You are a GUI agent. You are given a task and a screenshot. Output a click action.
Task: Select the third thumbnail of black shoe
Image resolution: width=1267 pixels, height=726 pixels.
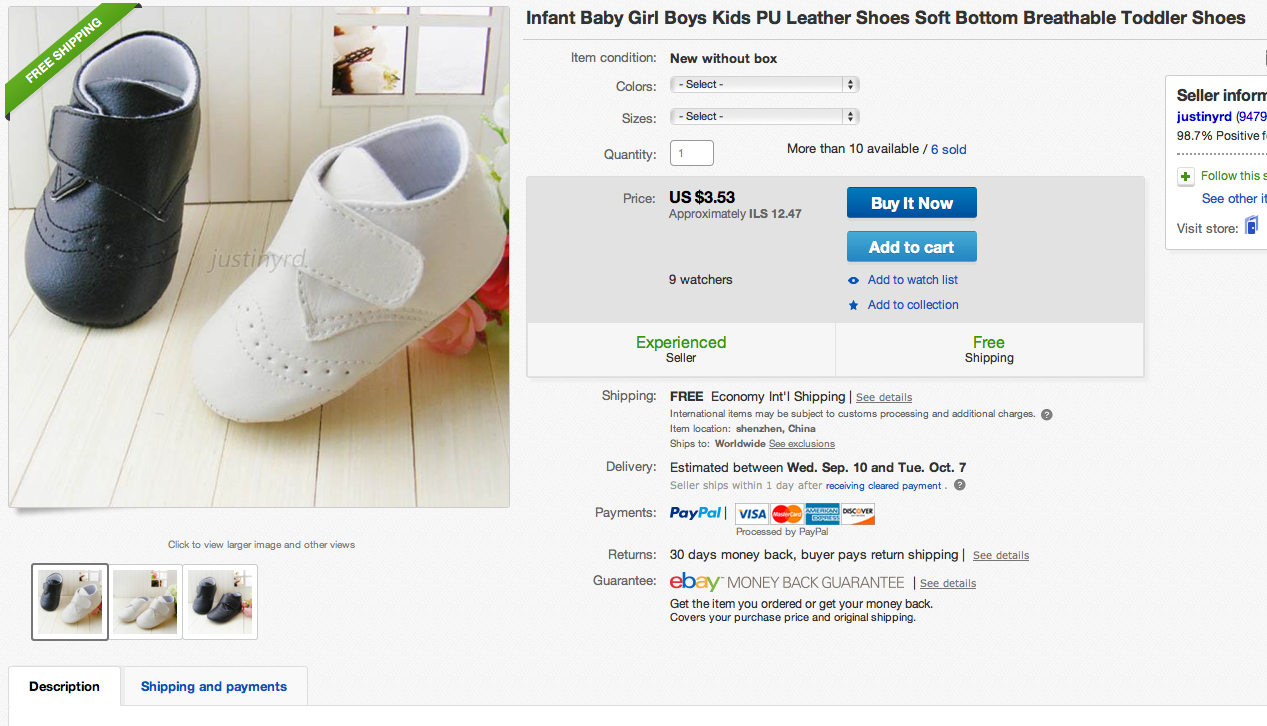(220, 602)
